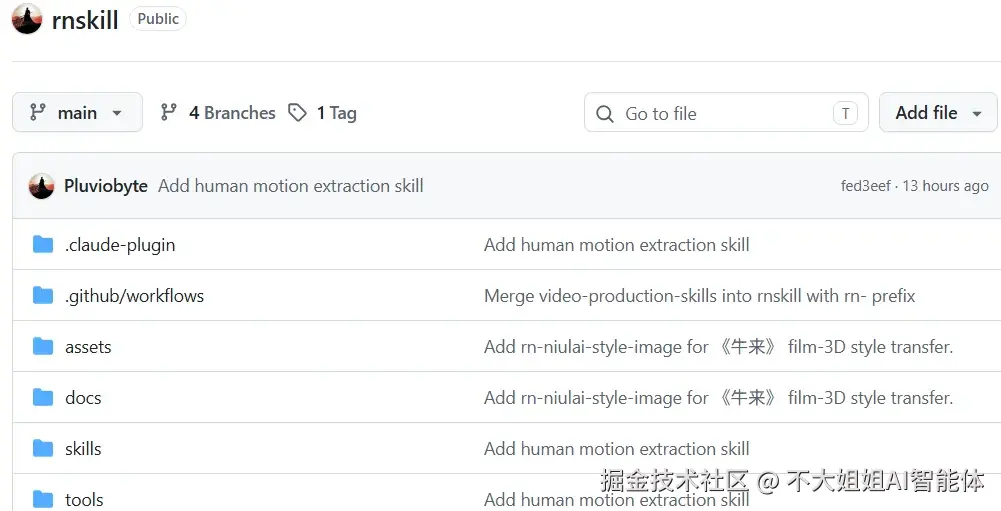1001x511 pixels.
Task: Open the Merge video-production-skills commit message
Action: coord(700,296)
